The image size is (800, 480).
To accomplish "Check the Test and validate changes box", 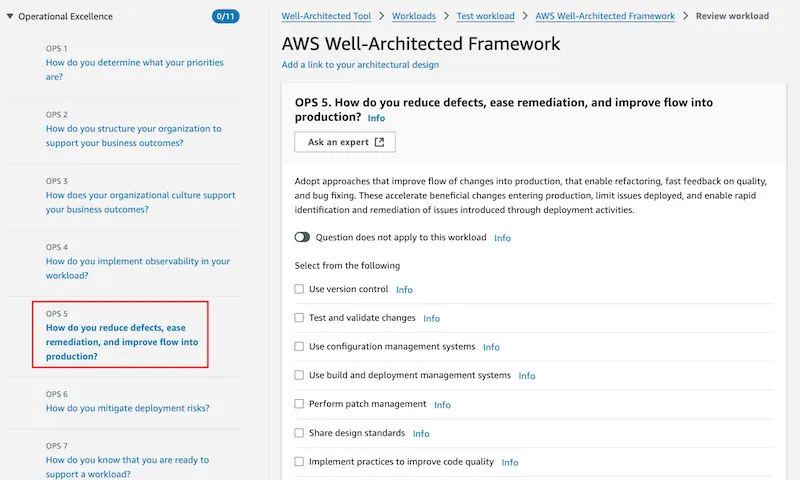I will 299,317.
